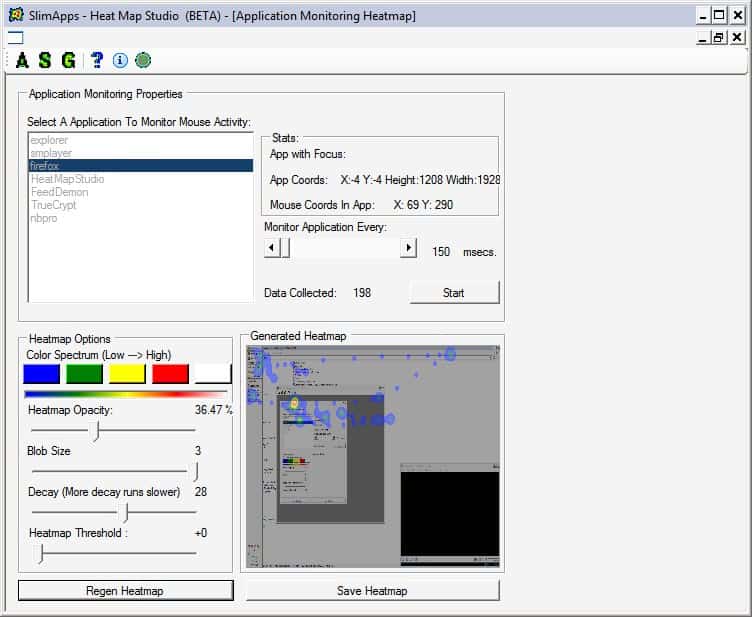
Task: Click the blue info icon
Action: (x=120, y=60)
